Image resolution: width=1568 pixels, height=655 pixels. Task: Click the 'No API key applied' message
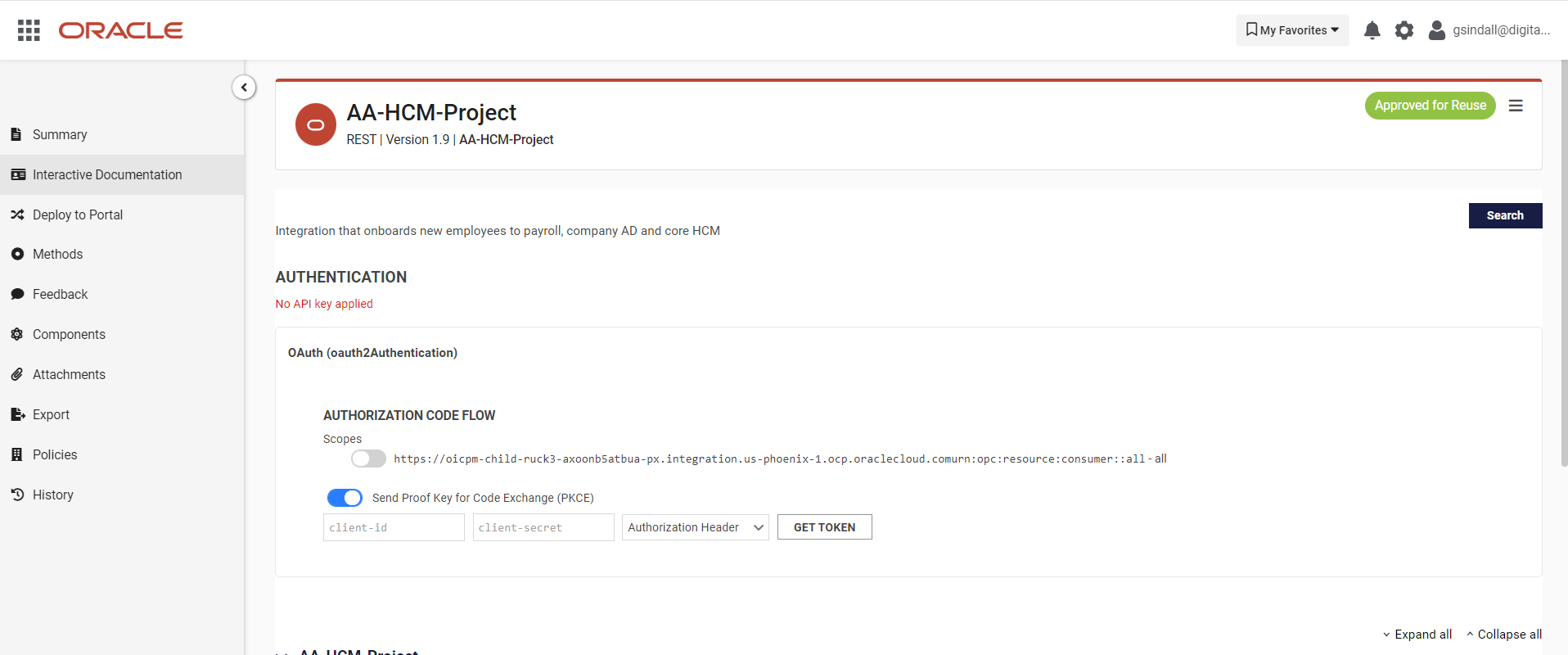click(324, 304)
